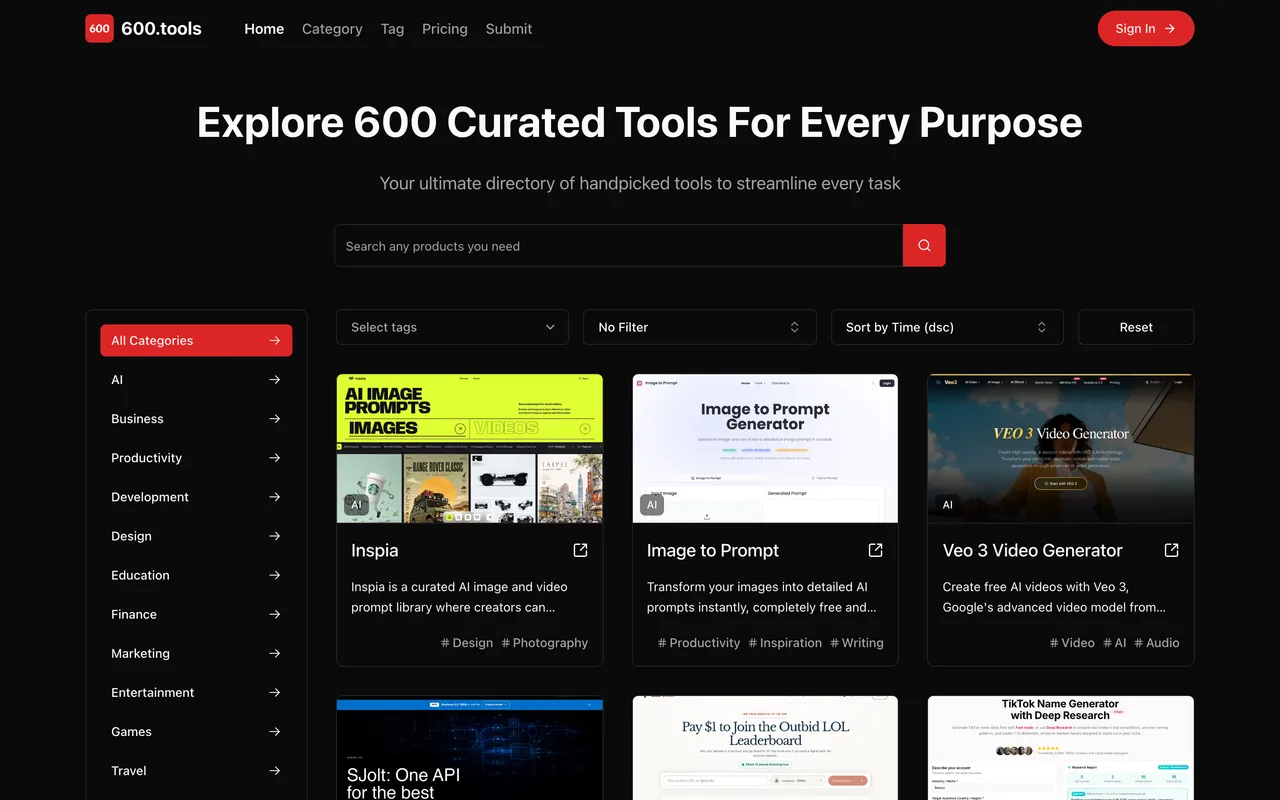Click the #Design tag on Inspia

467,643
